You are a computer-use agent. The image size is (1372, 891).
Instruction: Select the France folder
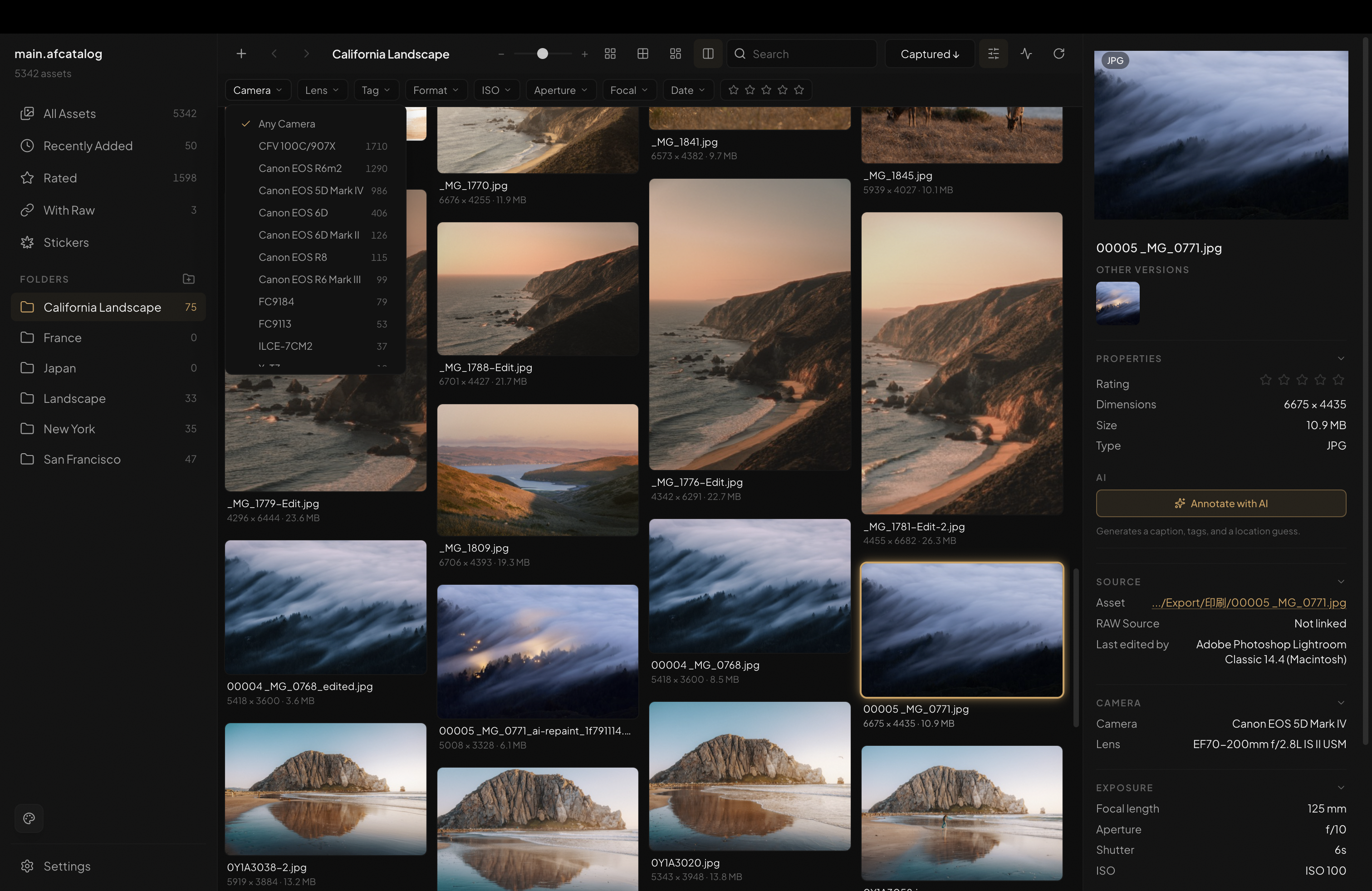tap(108, 338)
